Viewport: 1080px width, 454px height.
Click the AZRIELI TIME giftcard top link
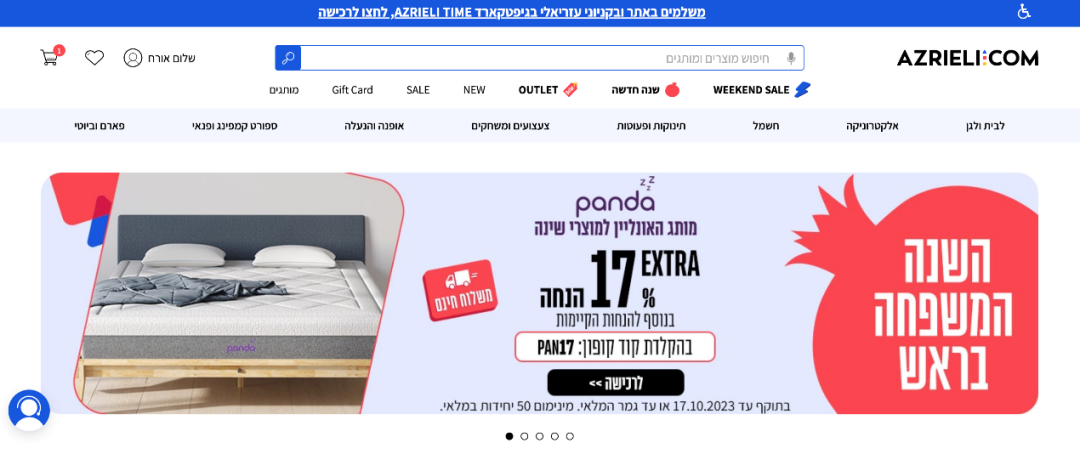(x=512, y=12)
